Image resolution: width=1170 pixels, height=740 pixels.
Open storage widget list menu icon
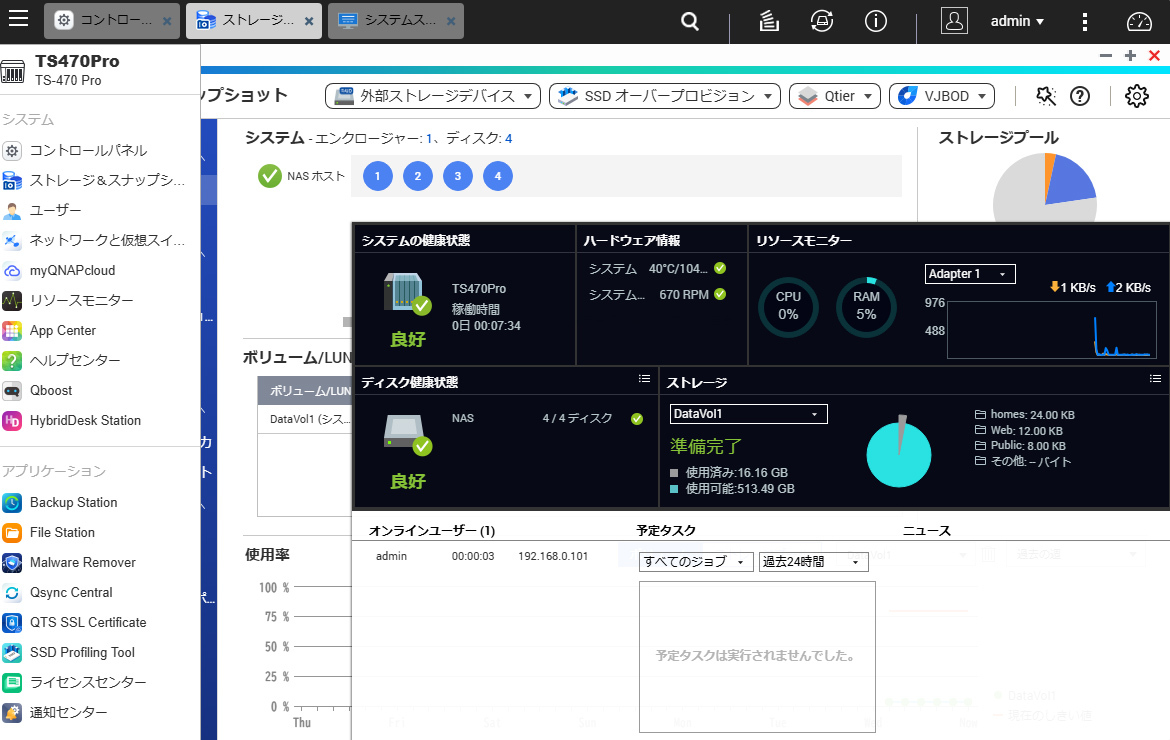point(1155,379)
